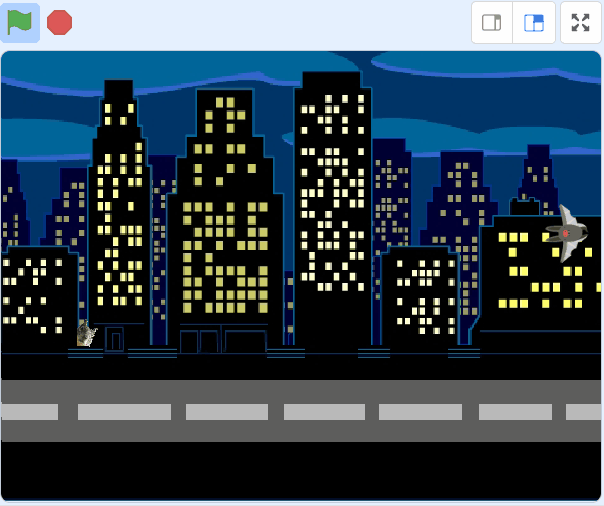Click the small gray sprite by the doorway
The image size is (604, 506).
(86, 334)
